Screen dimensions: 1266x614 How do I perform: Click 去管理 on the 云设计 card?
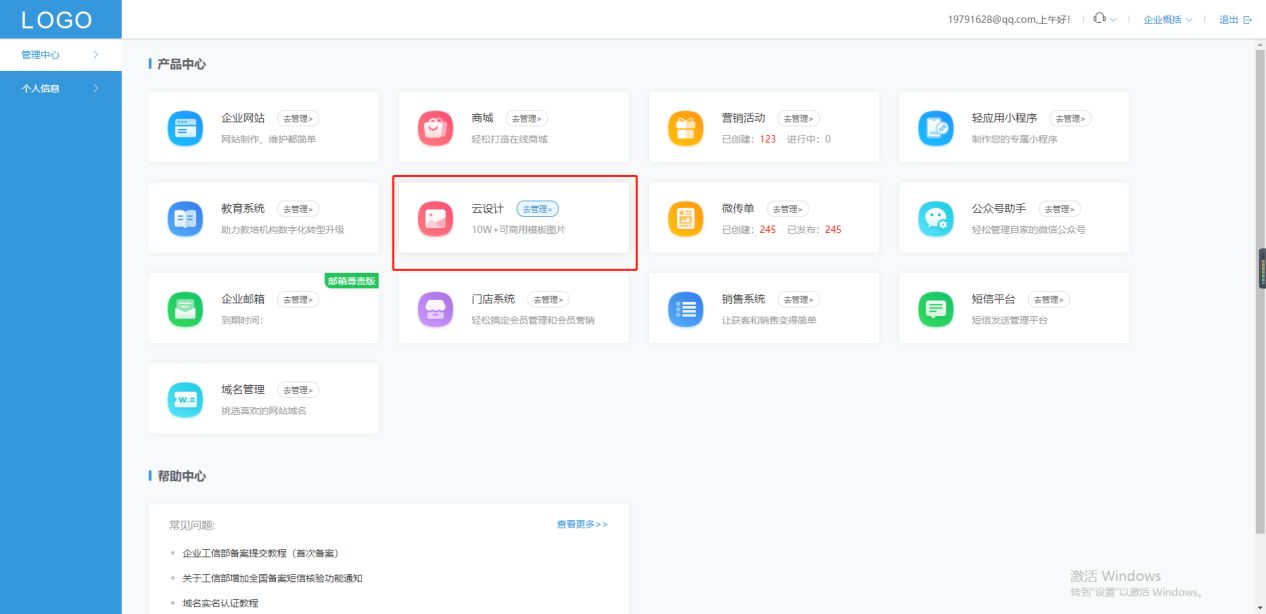pos(538,209)
